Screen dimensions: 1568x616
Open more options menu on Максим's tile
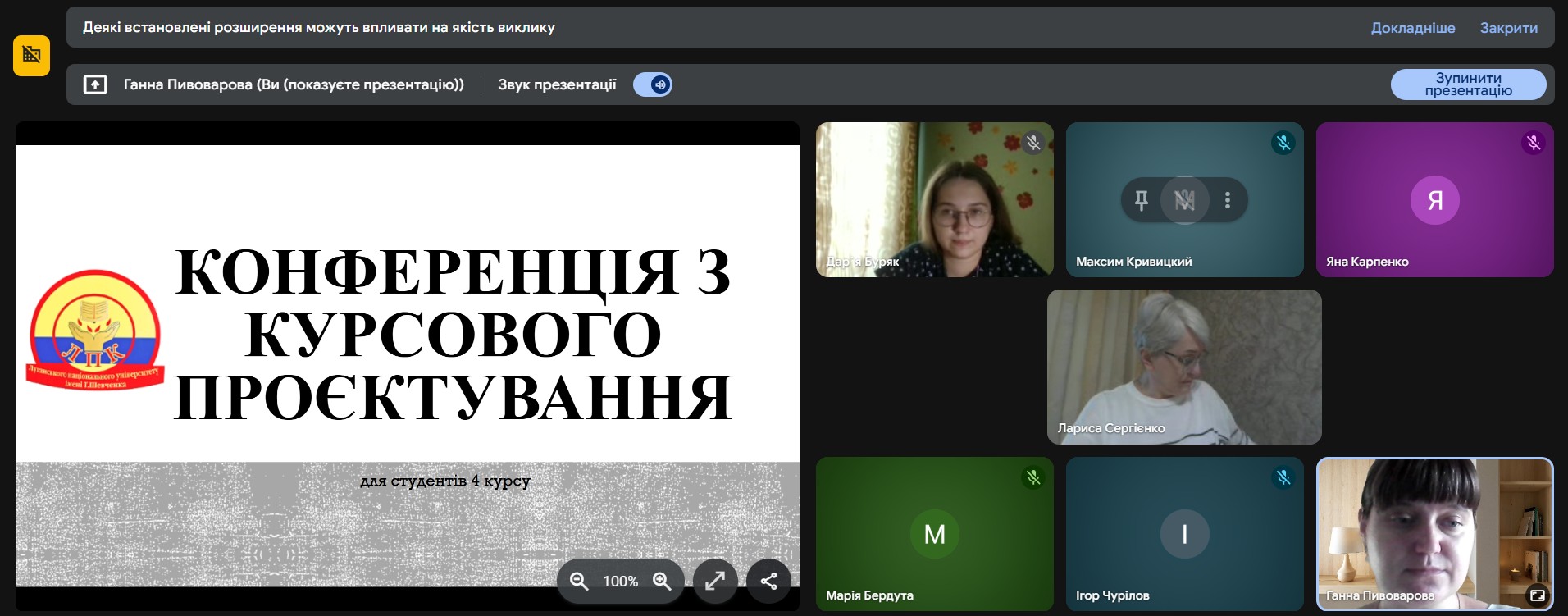[x=1227, y=200]
